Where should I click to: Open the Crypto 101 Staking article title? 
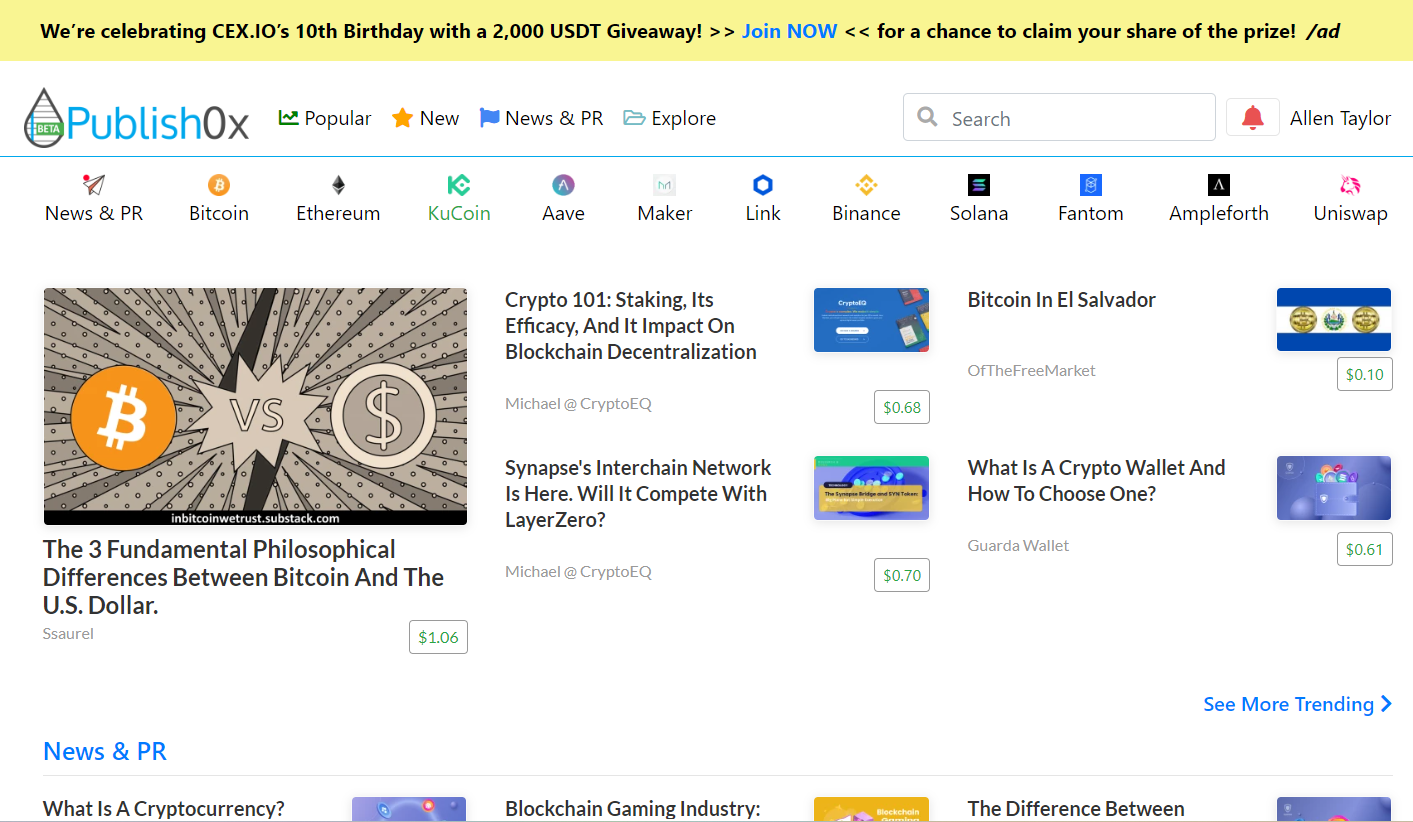631,326
